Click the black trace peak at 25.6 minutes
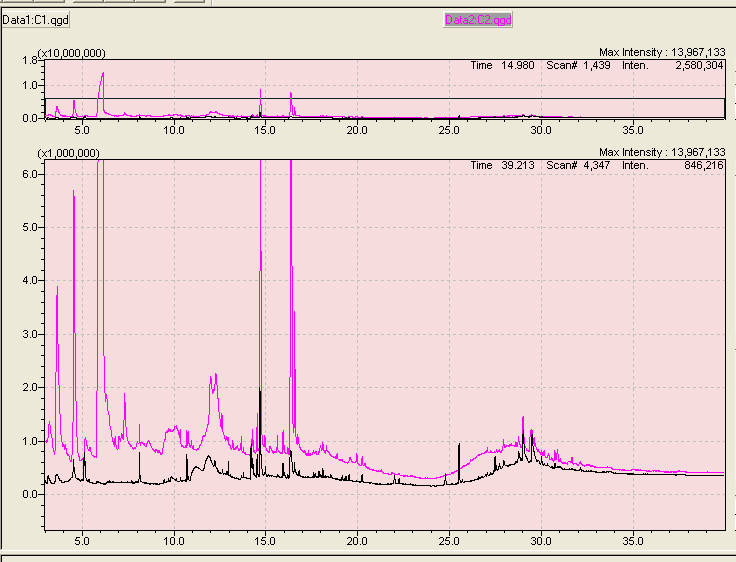The width and height of the screenshot is (736, 562). pyautogui.click(x=459, y=444)
